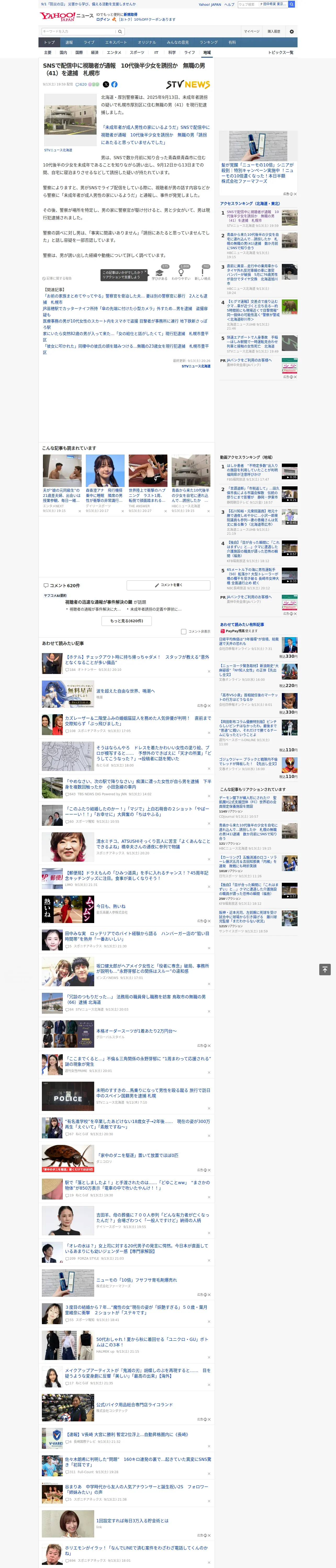
Task: Click the マイページ button
Action: (251, 32)
